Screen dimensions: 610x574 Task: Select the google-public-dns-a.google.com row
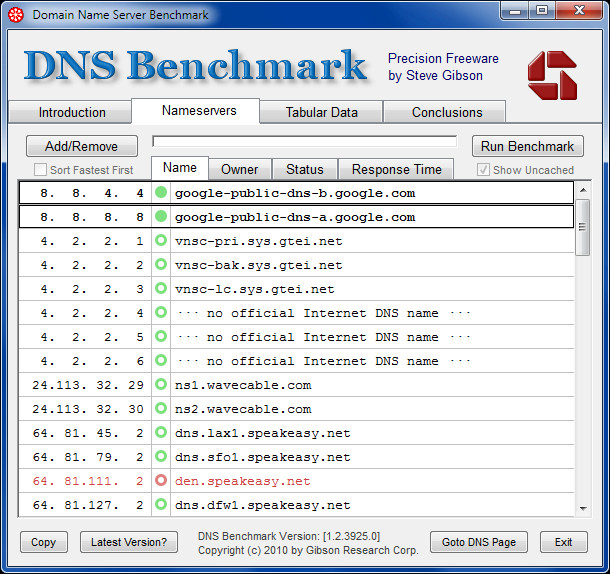tap(296, 217)
